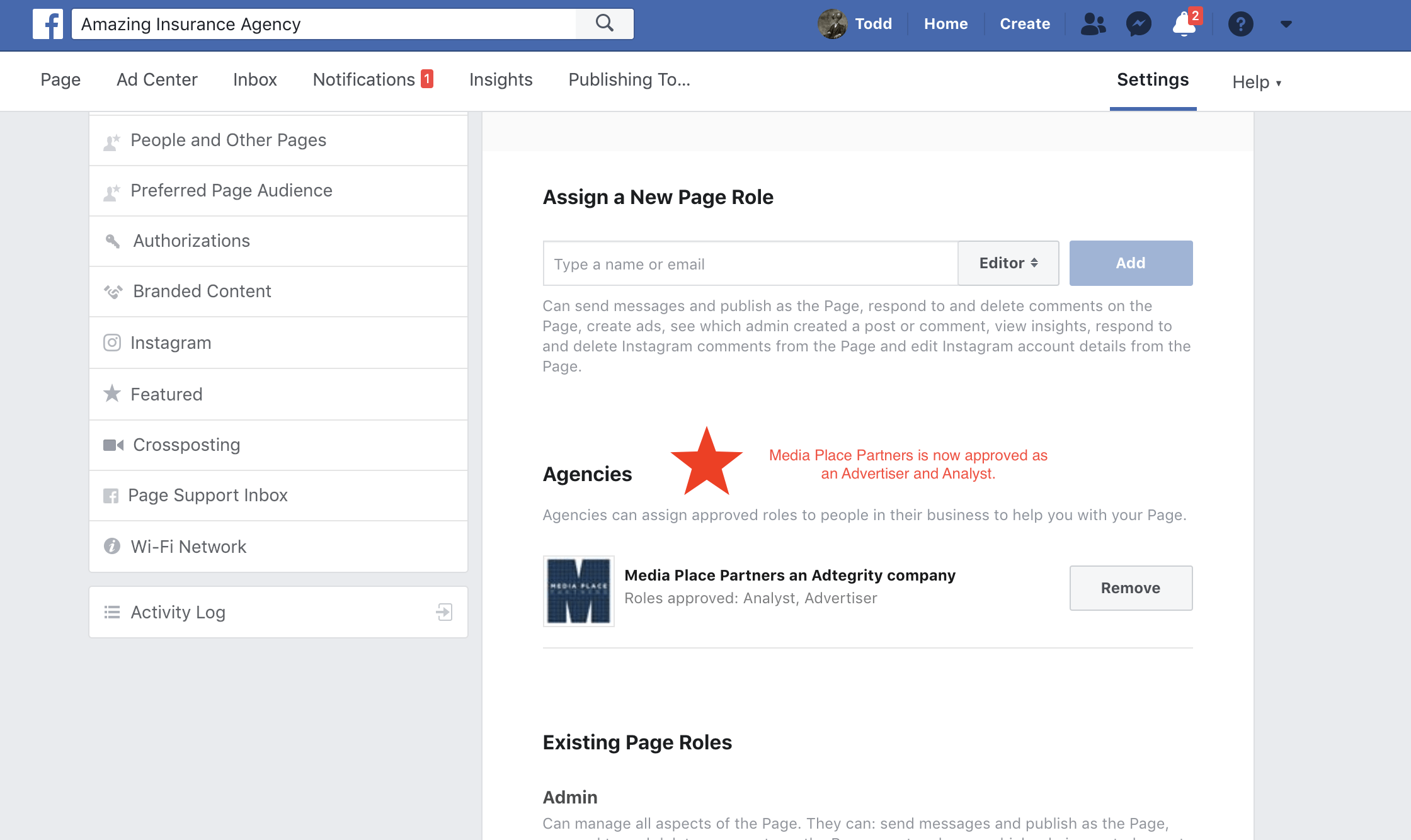Click the Crossposting video camera icon

click(x=113, y=445)
